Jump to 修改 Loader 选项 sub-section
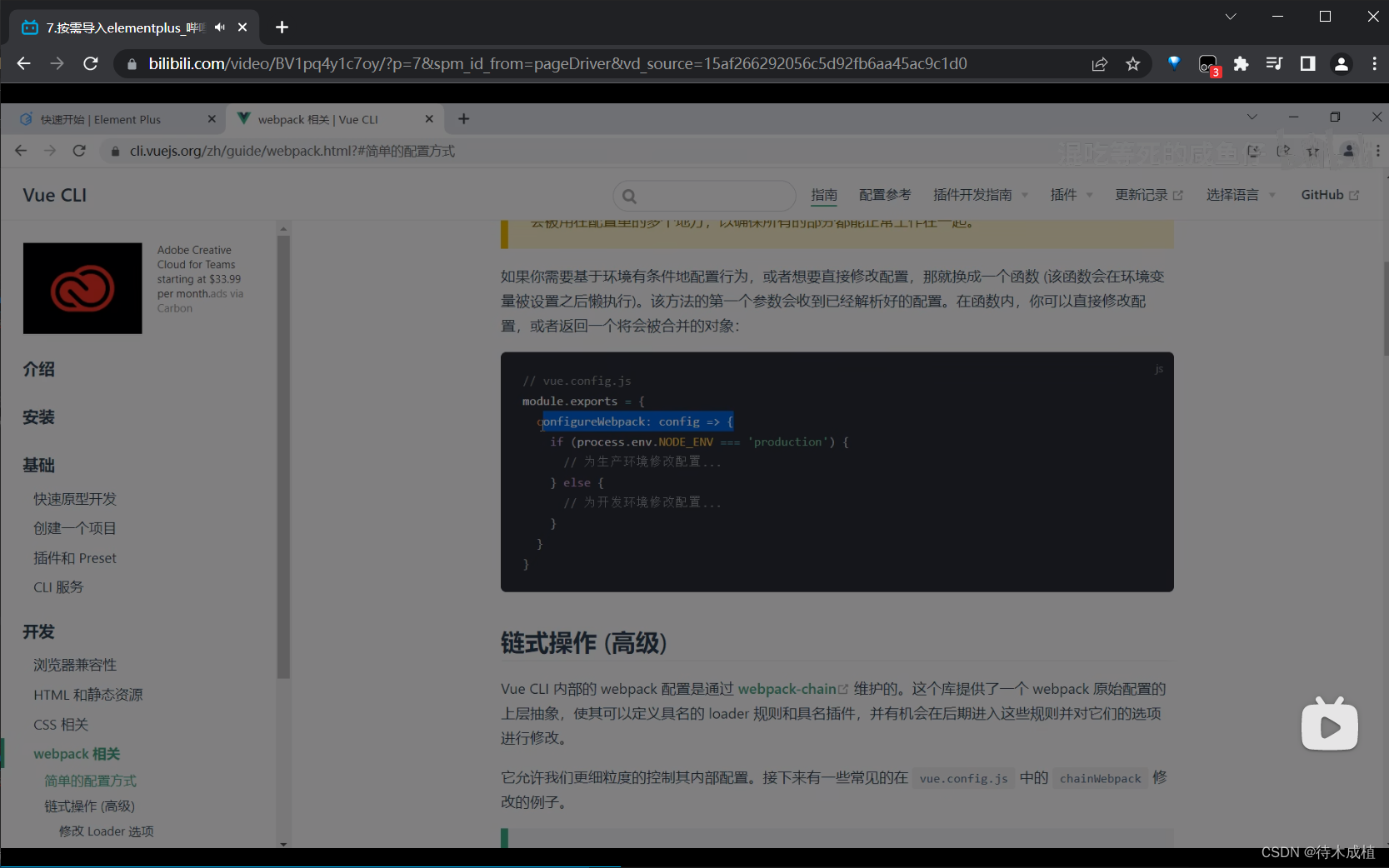The width and height of the screenshot is (1389, 868). (106, 831)
